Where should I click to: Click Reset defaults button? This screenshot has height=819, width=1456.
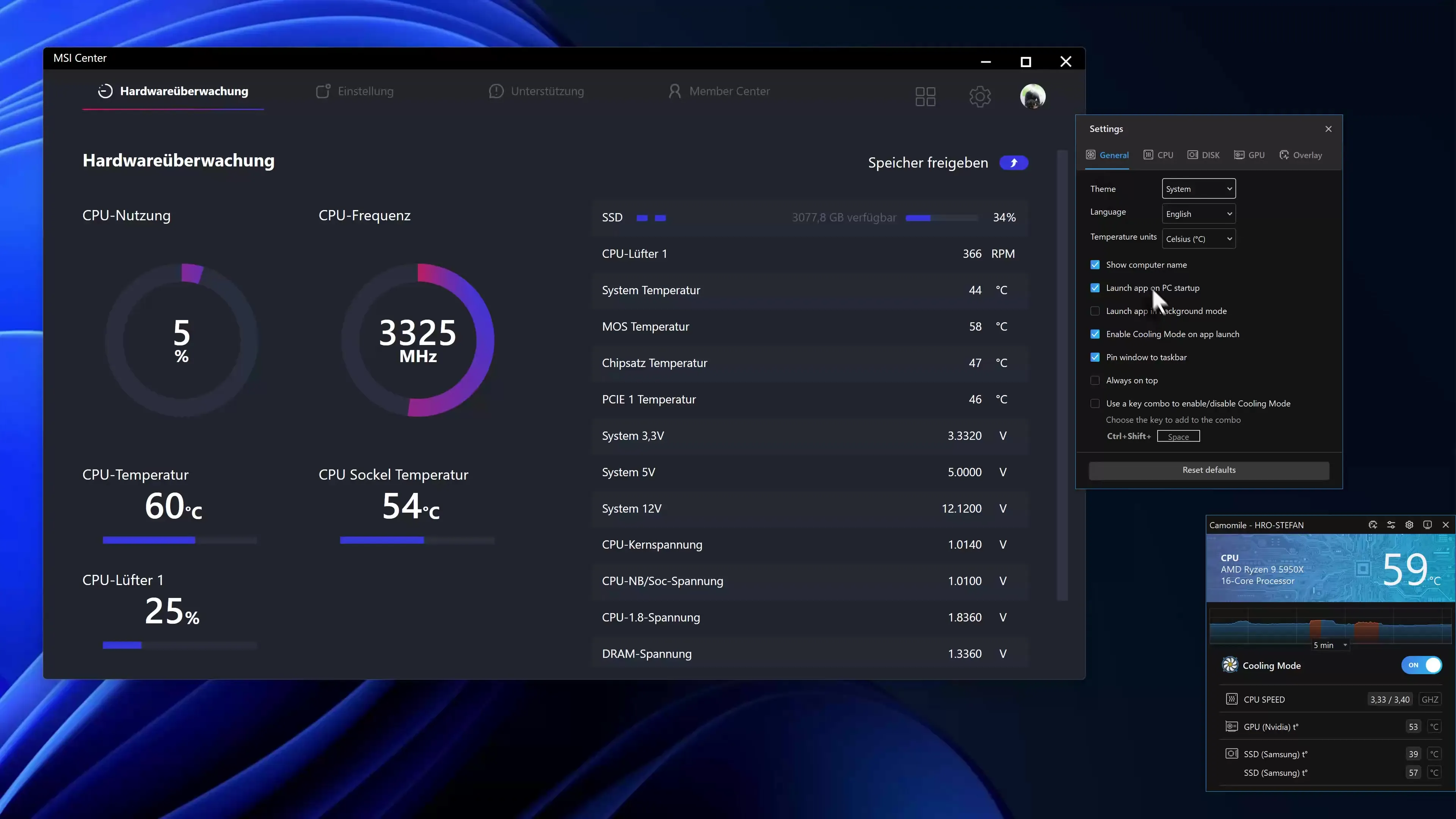point(1208,470)
